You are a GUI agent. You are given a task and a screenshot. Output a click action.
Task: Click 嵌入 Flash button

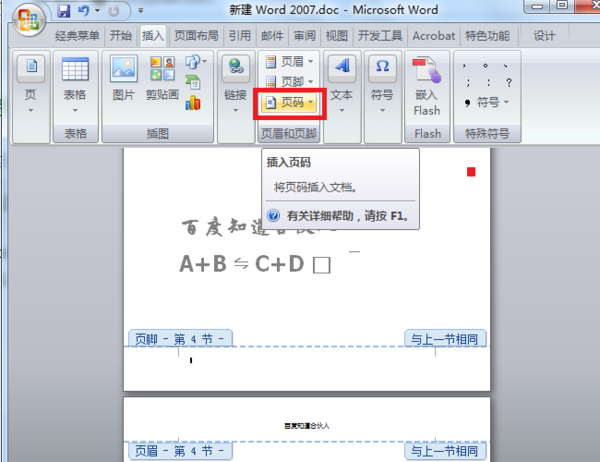tap(427, 86)
